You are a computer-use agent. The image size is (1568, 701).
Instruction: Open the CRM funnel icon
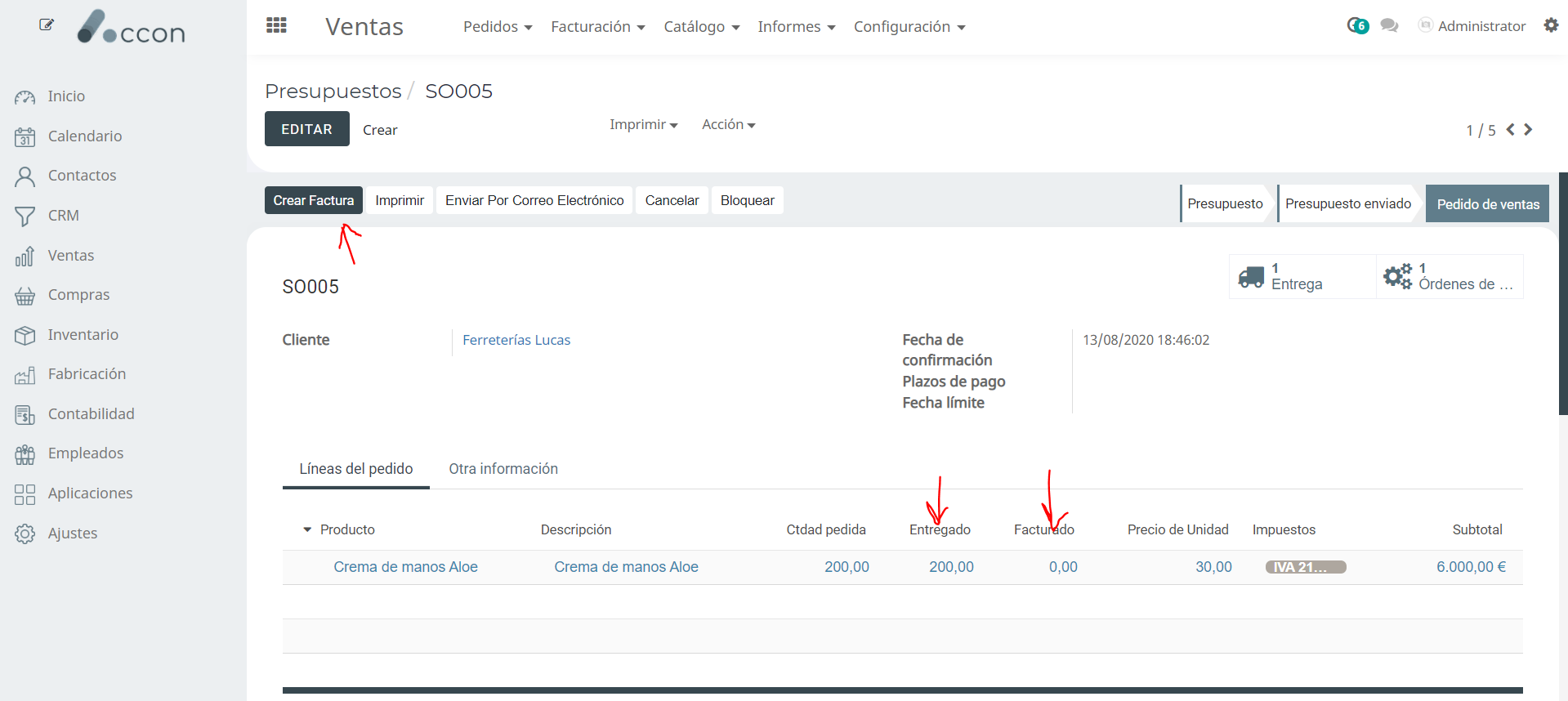tap(25, 217)
